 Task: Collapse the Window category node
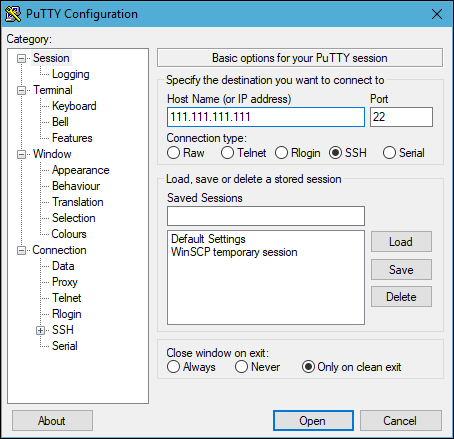pyautogui.click(x=21, y=154)
